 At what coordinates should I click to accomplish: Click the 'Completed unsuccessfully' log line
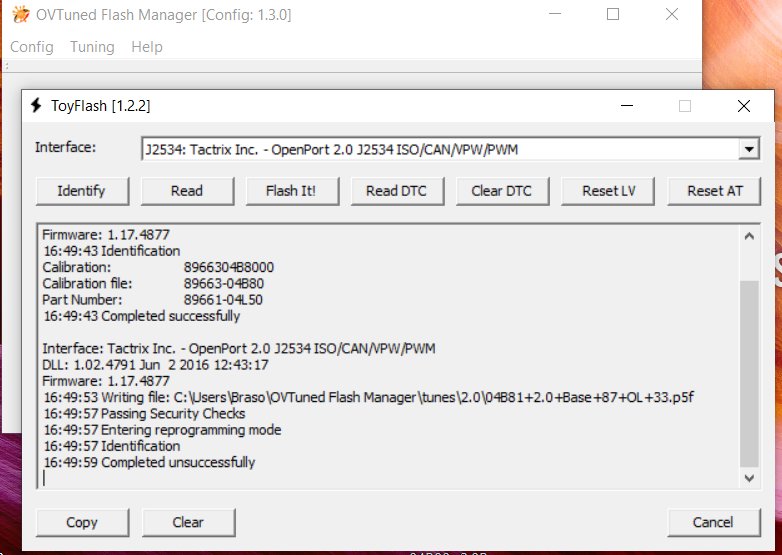pos(150,462)
